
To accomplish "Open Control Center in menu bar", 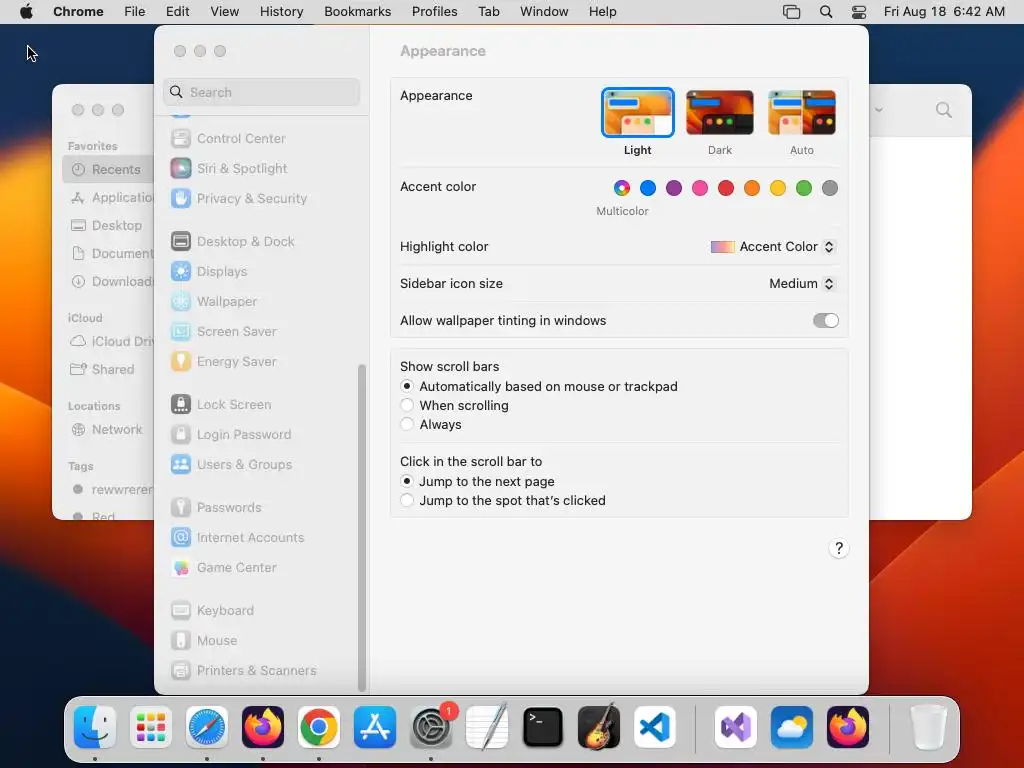I will tap(859, 12).
